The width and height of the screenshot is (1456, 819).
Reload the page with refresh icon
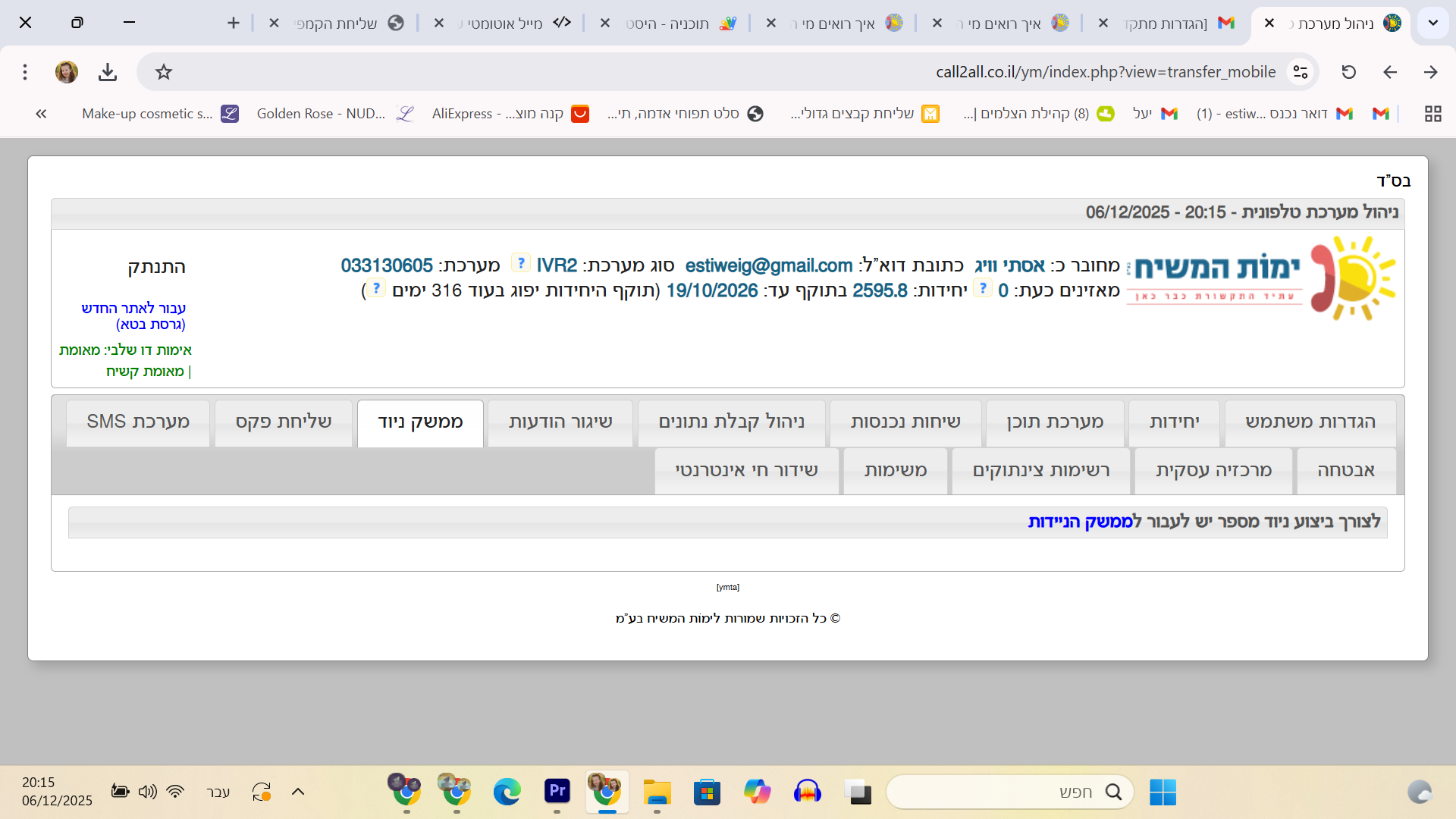(1348, 72)
